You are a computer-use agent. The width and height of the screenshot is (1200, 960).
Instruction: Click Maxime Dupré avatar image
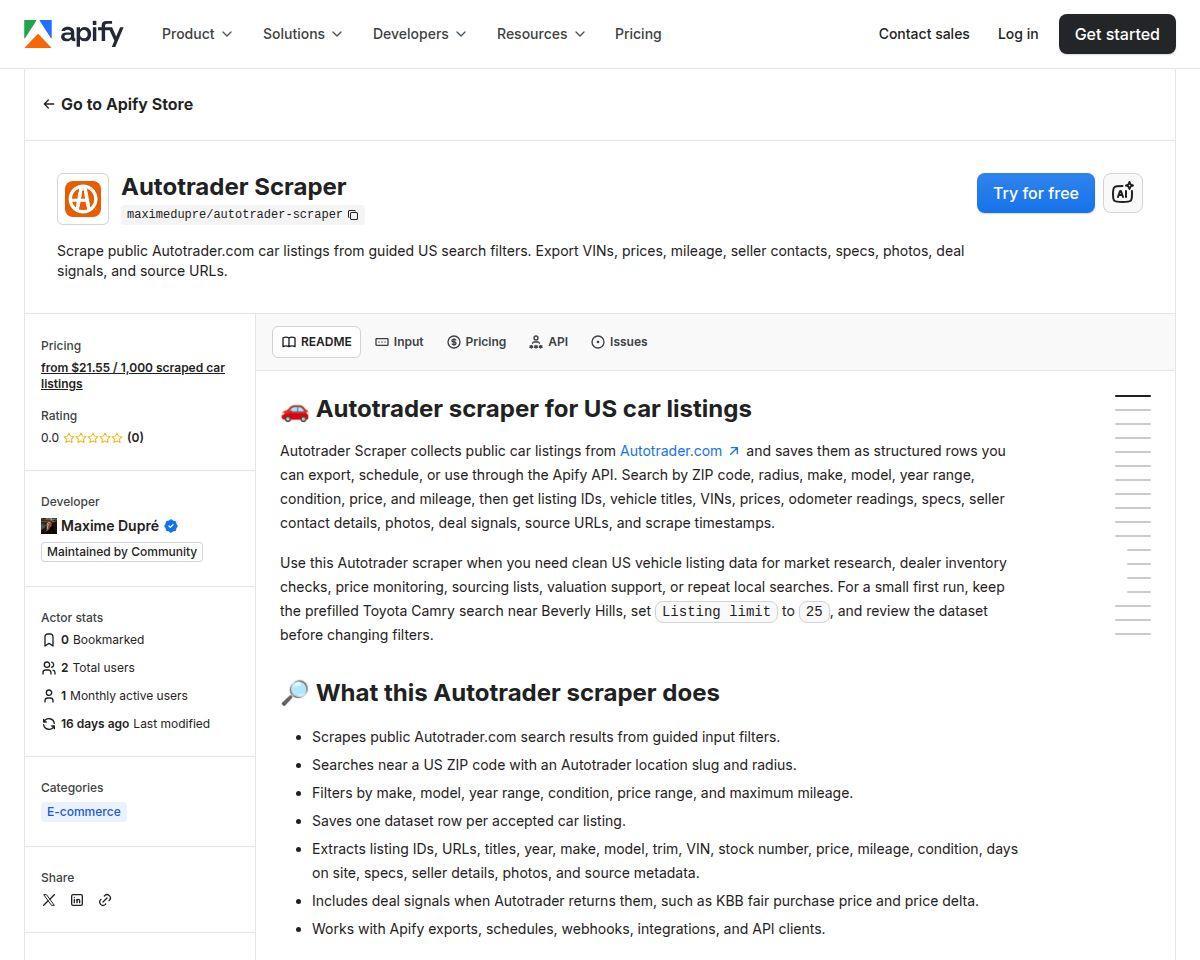[x=49, y=526]
